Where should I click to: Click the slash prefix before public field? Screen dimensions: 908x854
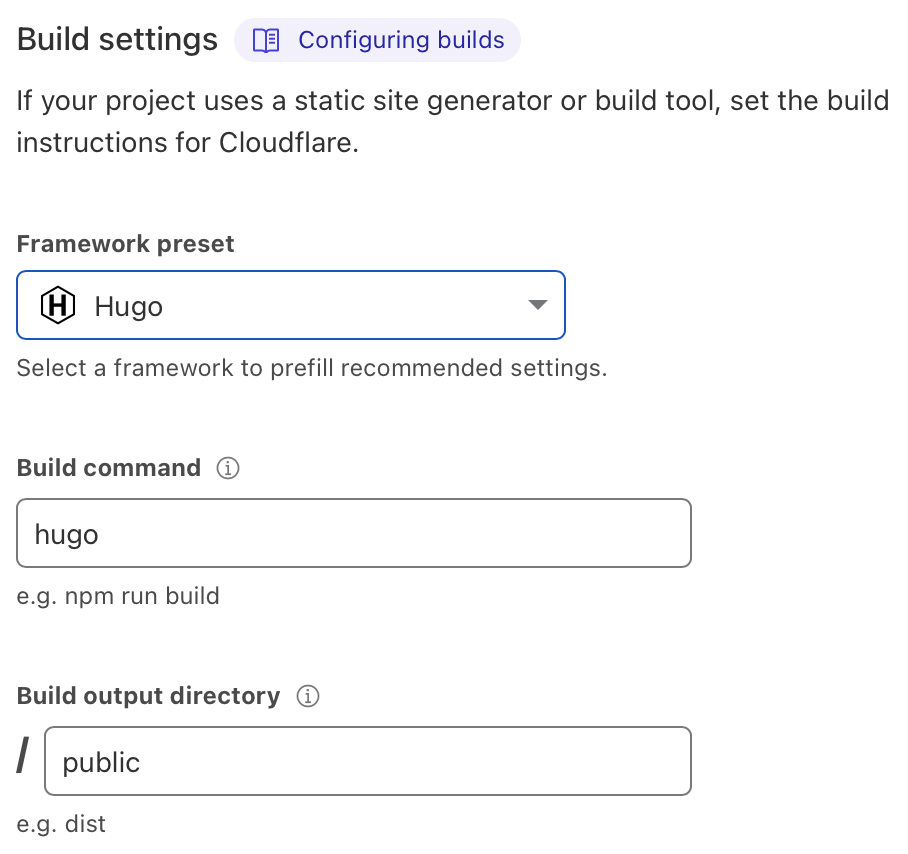pyautogui.click(x=23, y=755)
